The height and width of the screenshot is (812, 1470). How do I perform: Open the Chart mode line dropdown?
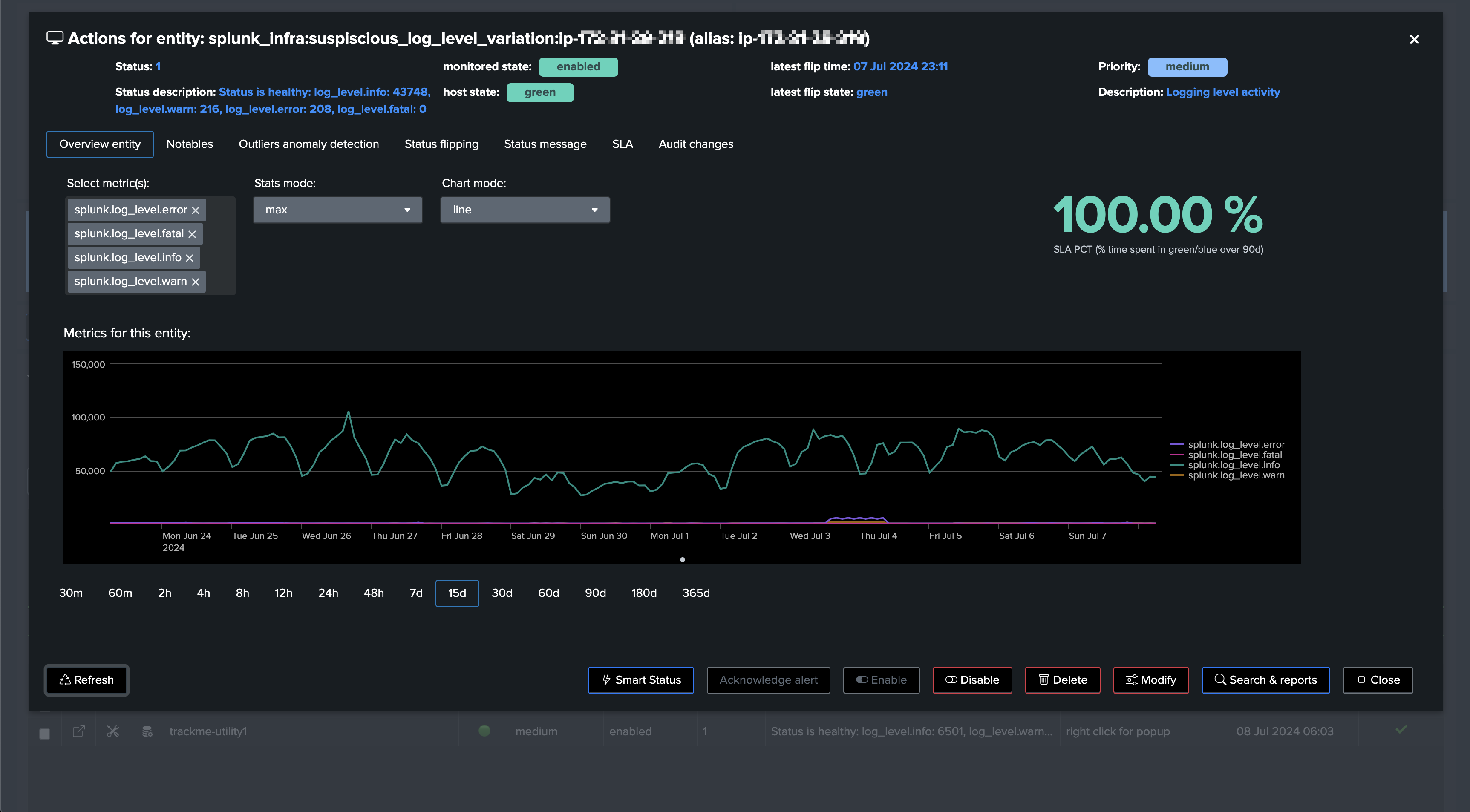[525, 210]
